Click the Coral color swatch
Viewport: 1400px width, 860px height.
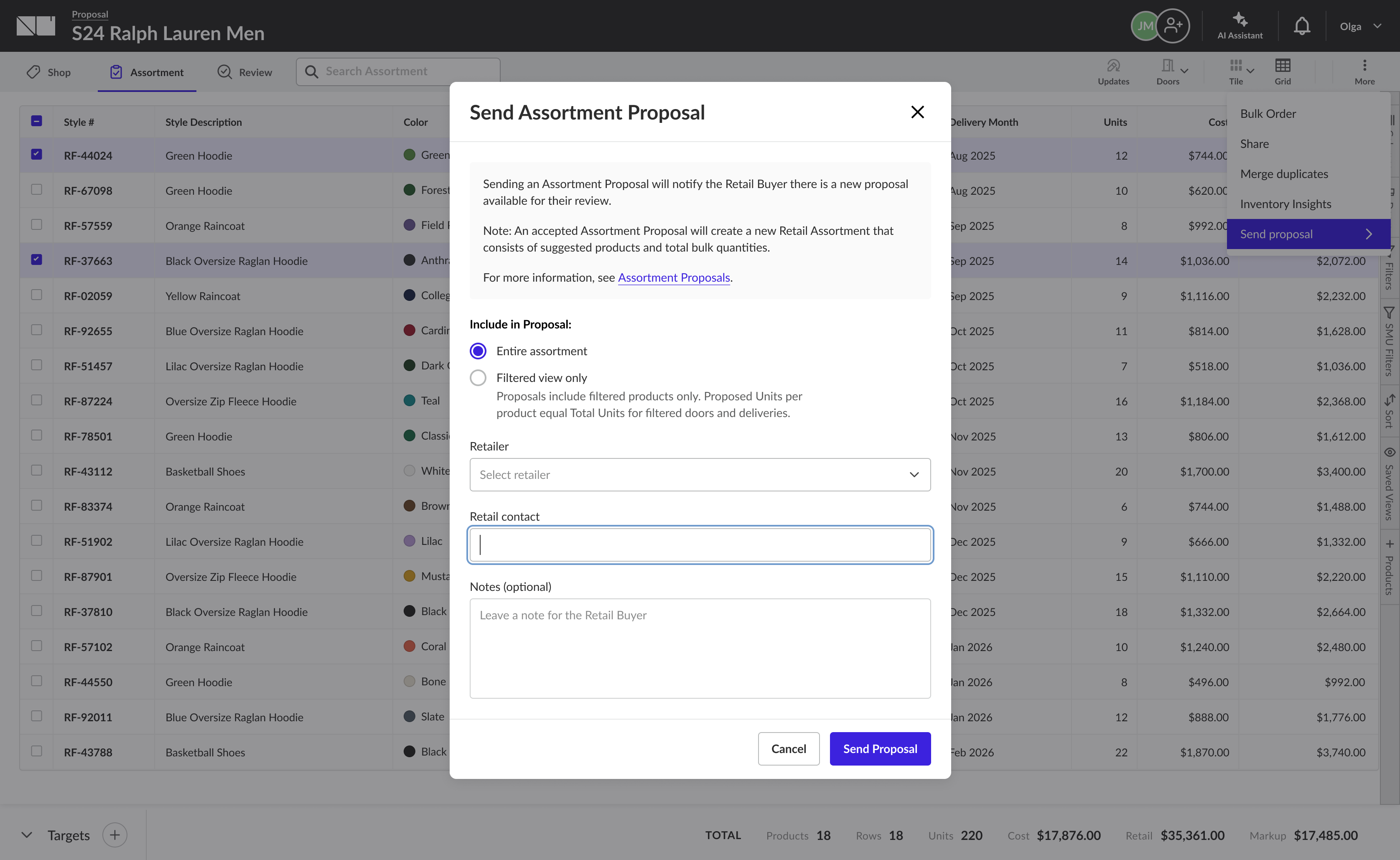click(409, 646)
